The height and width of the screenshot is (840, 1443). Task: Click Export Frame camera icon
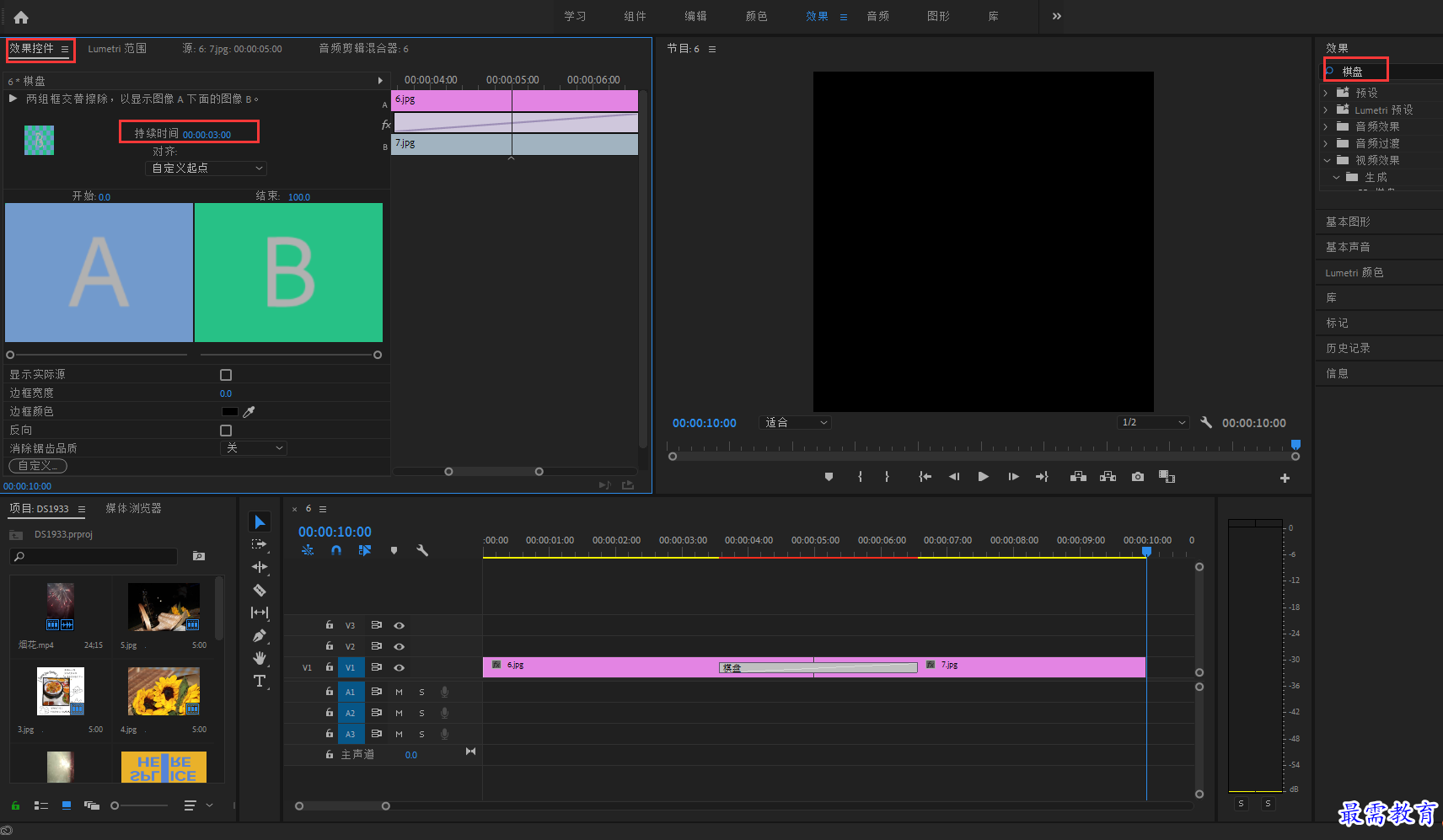tap(1138, 477)
